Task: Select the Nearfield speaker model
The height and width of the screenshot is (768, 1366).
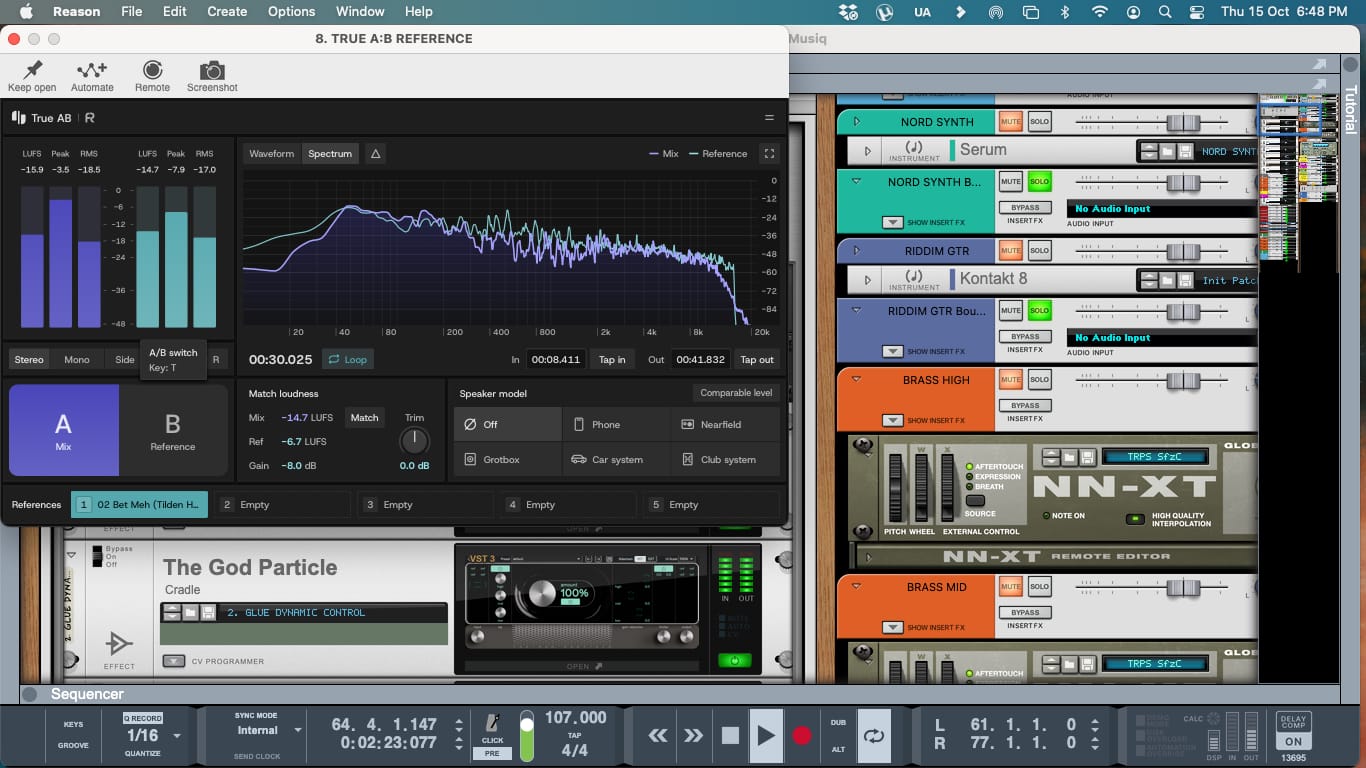Action: pyautogui.click(x=726, y=425)
